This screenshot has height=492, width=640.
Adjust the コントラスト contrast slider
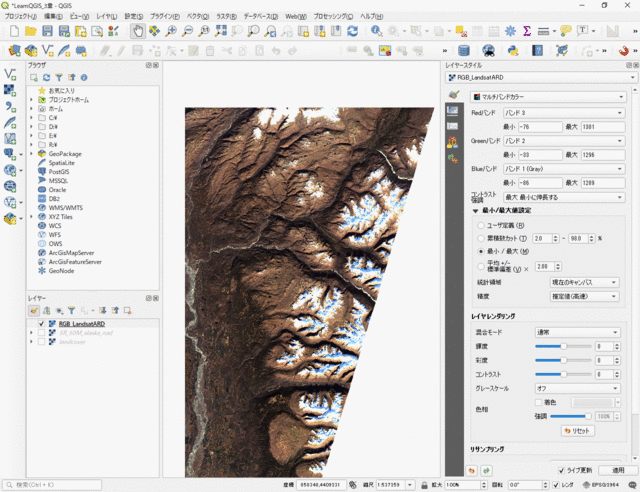click(563, 374)
